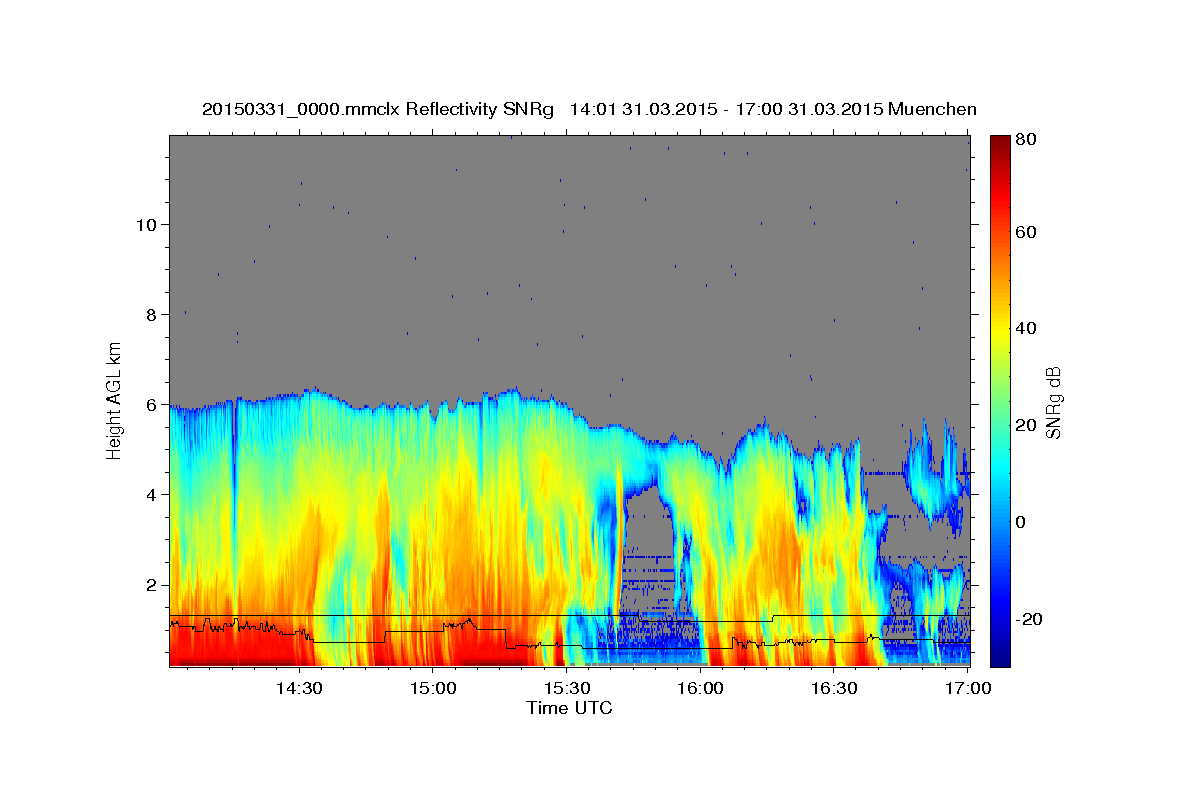Select the 16:00 time tick label
Image resolution: width=1200 pixels, height=800 pixels.
700,688
